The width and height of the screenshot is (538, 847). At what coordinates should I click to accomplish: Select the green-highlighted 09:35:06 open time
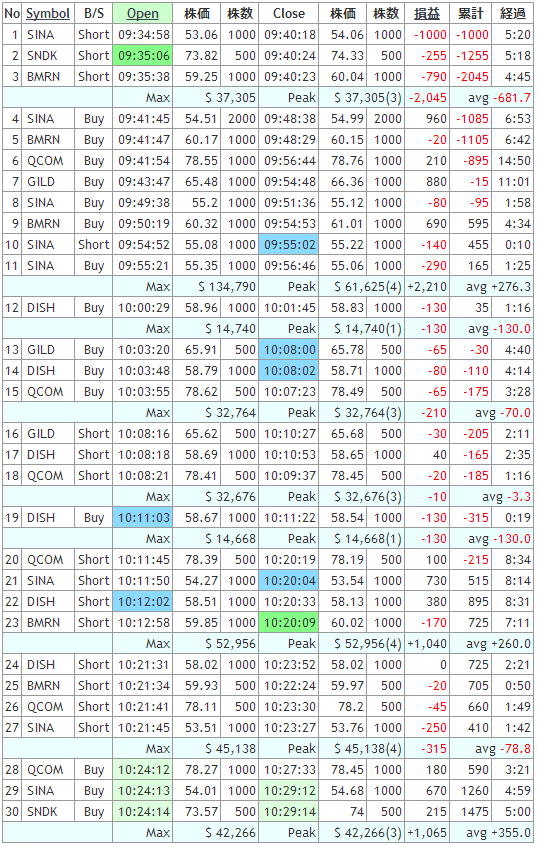click(143, 56)
